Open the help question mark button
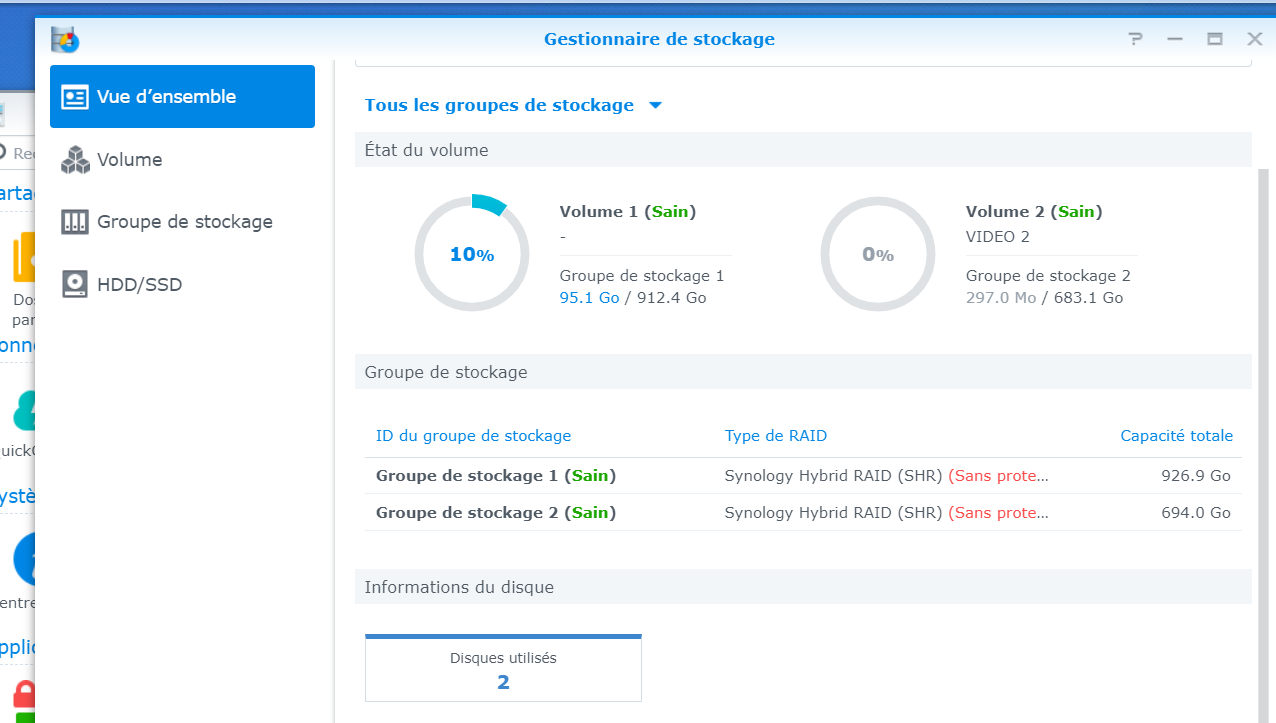 (1135, 39)
